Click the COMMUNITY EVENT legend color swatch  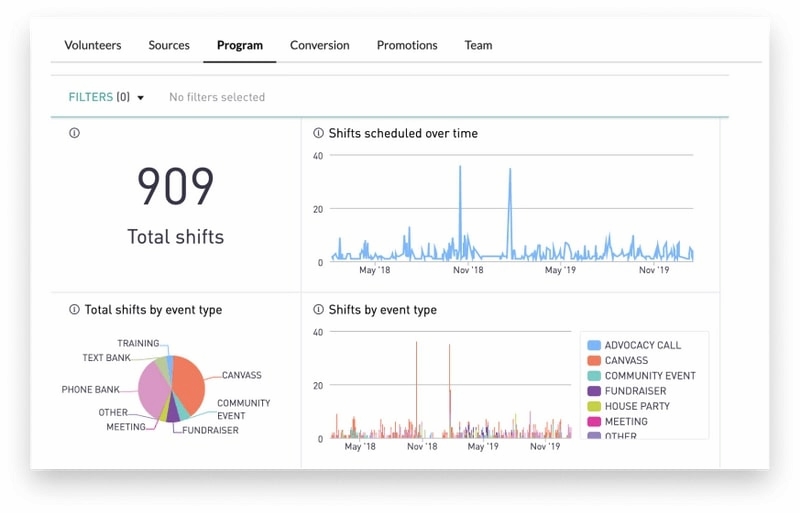pyautogui.click(x=594, y=376)
